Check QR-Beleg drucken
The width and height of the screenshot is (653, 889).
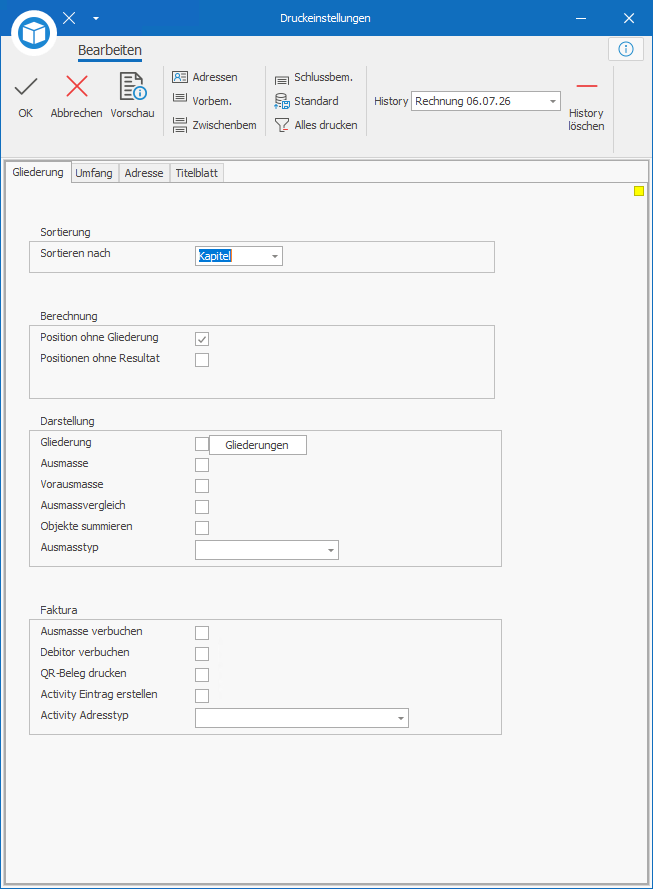(x=202, y=675)
